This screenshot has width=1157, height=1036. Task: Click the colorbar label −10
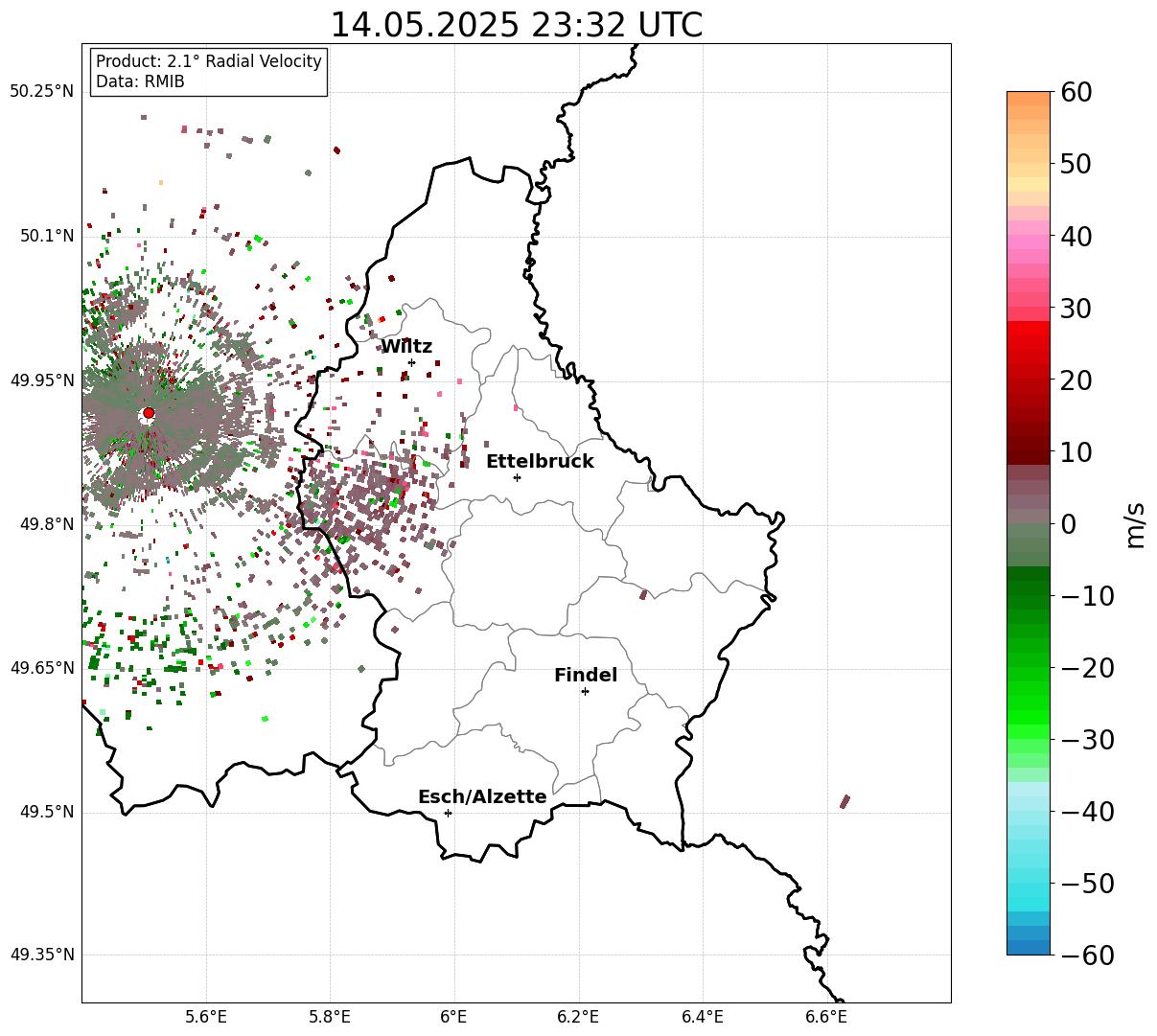1087,596
